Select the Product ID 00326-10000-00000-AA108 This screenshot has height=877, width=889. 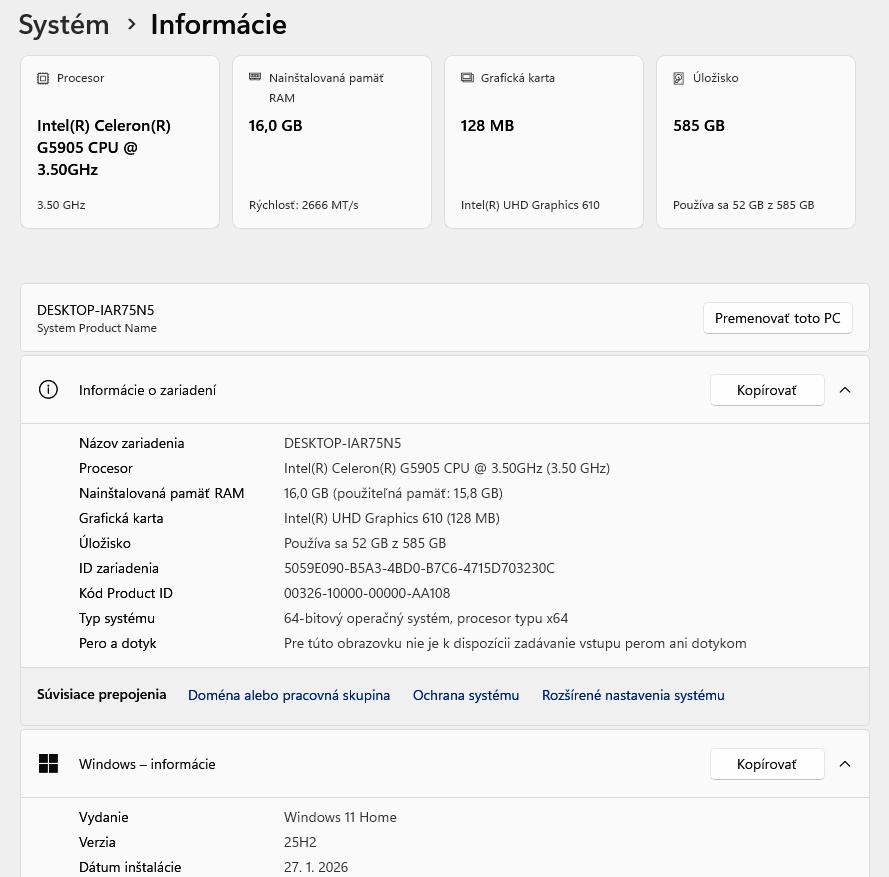click(367, 593)
